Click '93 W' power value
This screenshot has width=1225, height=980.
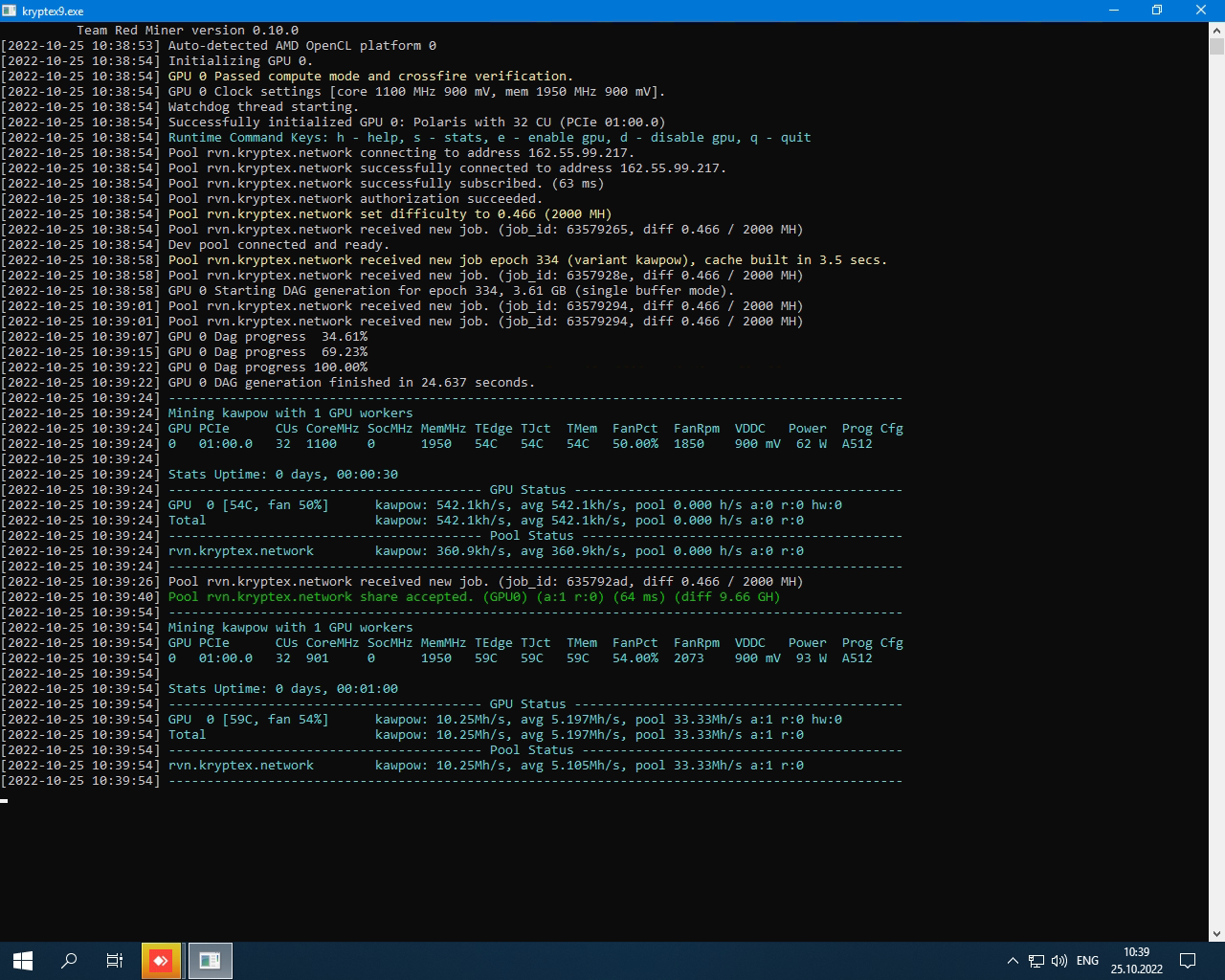pos(812,657)
